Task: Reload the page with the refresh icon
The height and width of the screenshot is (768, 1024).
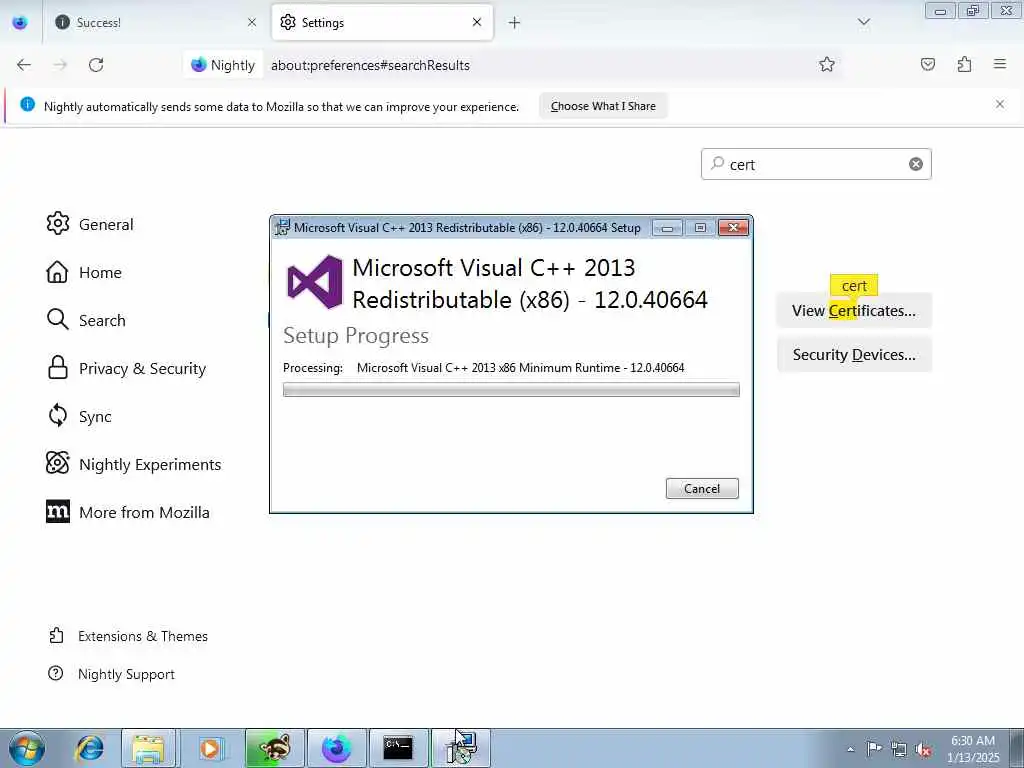Action: tap(96, 65)
